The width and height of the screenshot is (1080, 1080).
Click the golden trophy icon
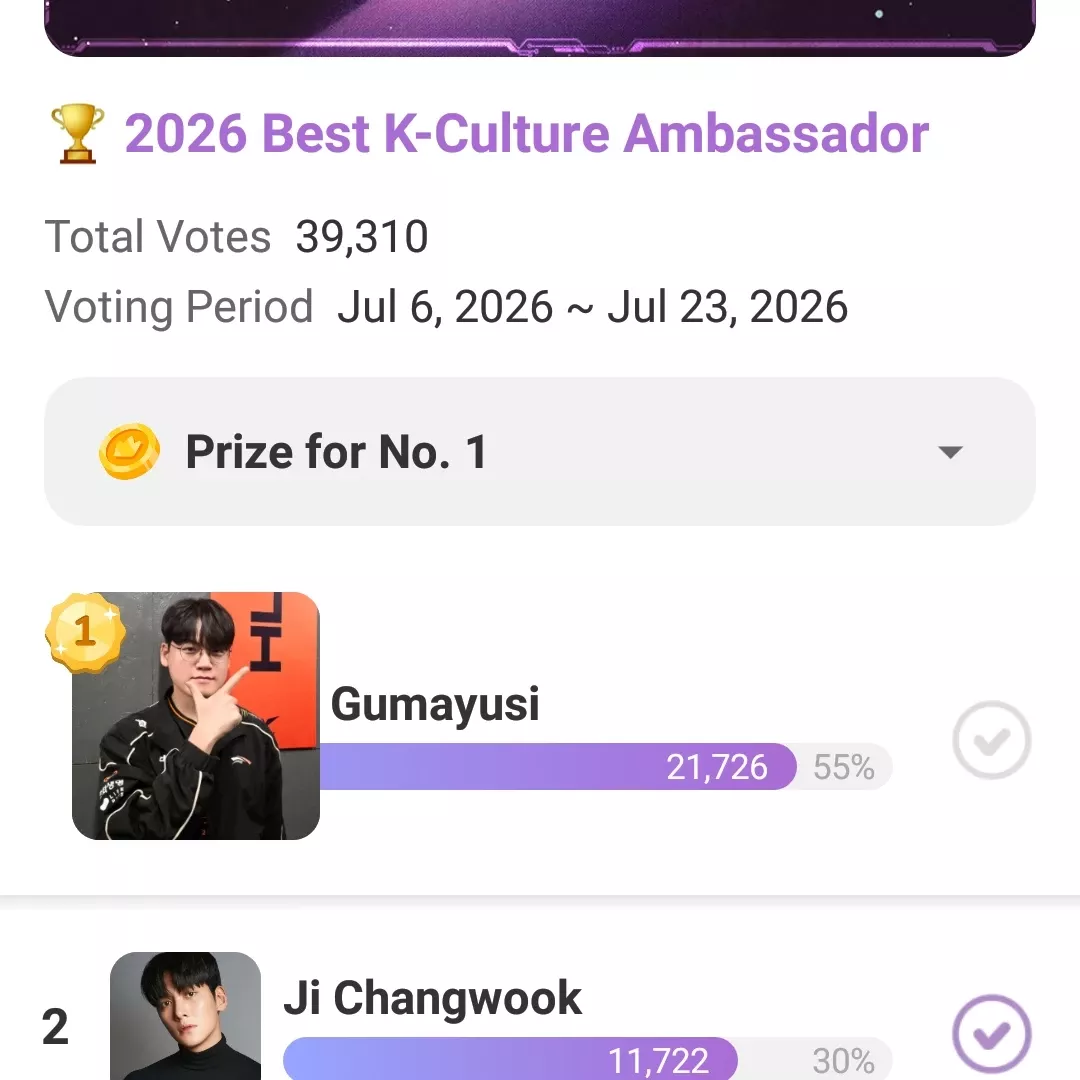[x=78, y=134]
